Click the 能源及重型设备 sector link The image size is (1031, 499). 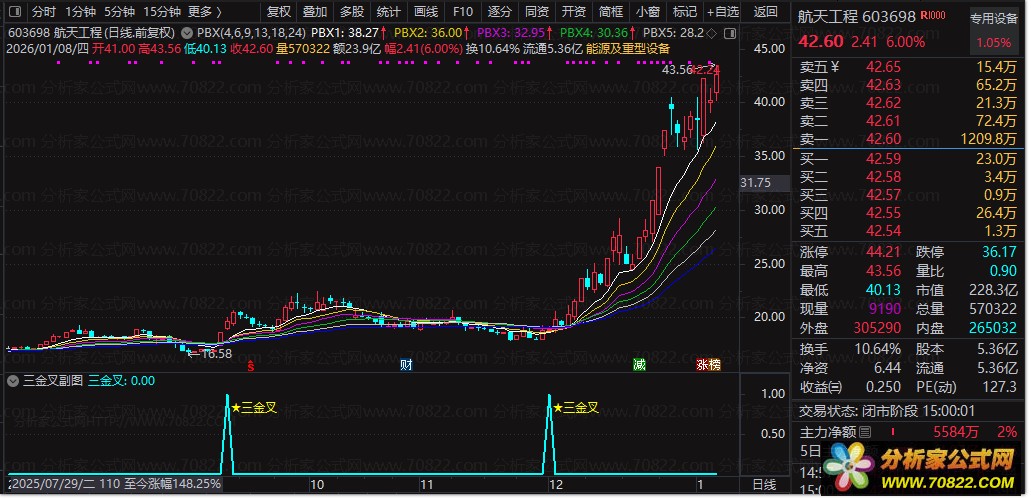click(630, 48)
